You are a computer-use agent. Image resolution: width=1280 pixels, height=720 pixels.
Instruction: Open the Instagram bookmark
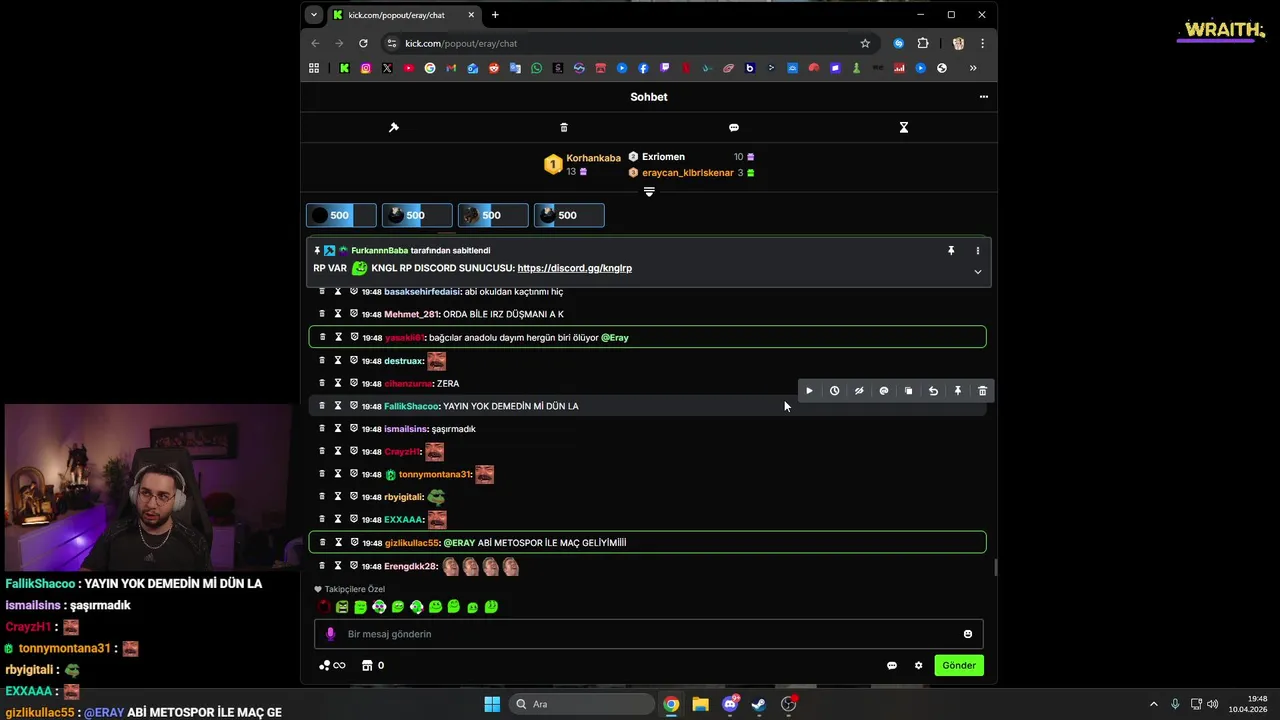(x=366, y=68)
